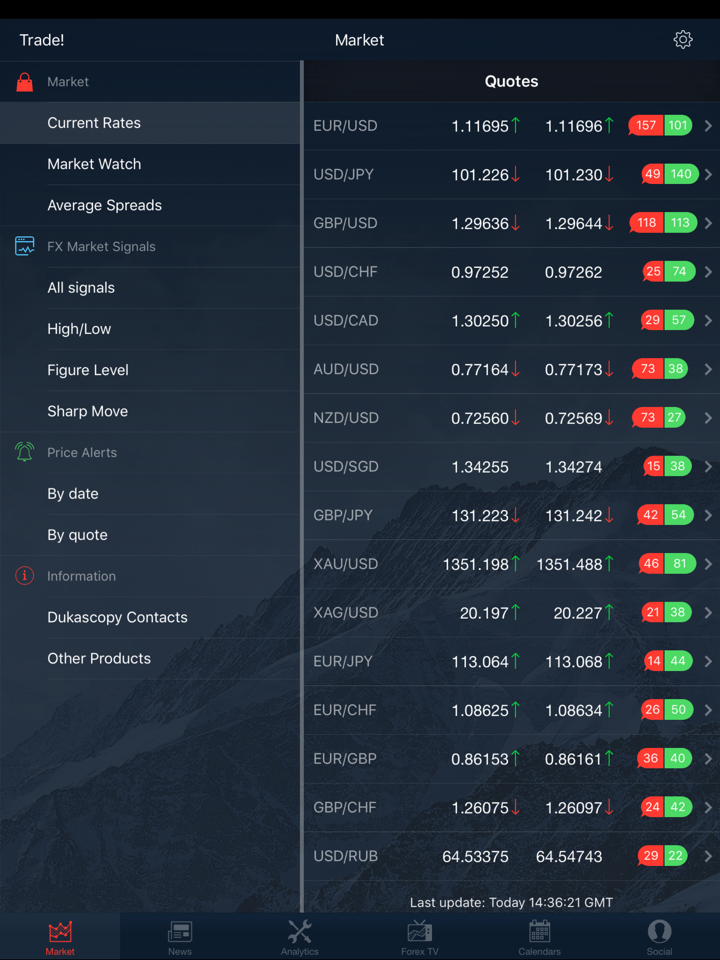Select Average Spreads menu item
The width and height of the screenshot is (720, 960).
pos(104,205)
